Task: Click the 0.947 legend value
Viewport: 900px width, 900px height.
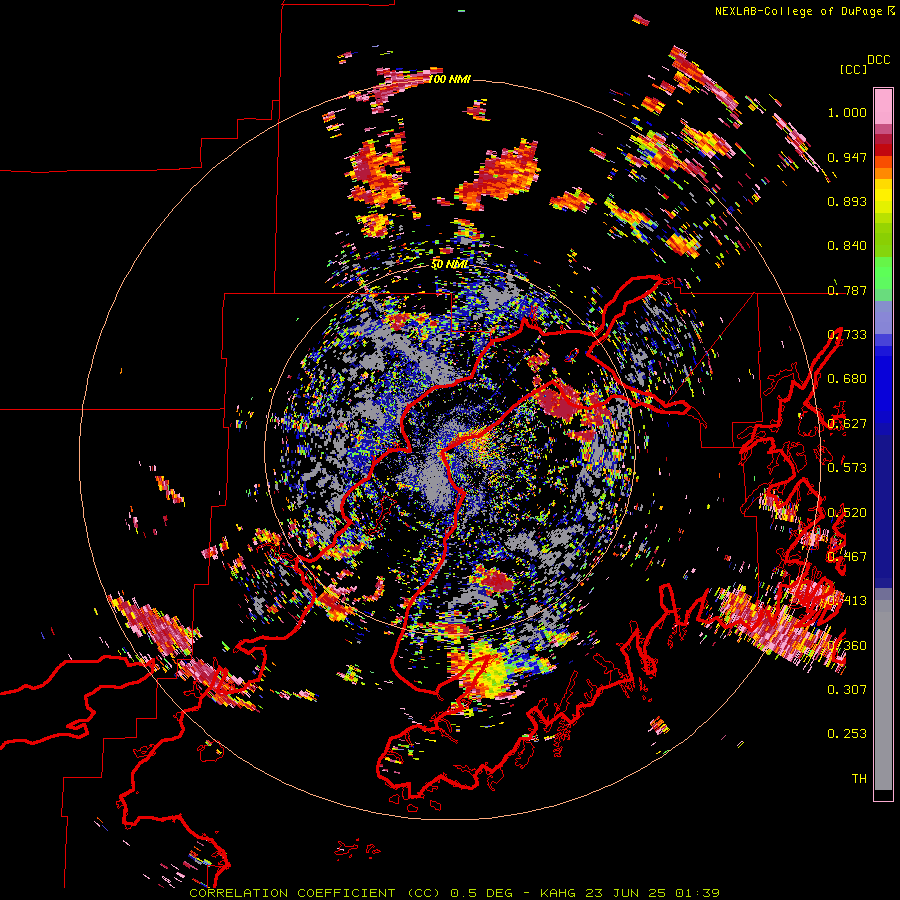Action: click(x=847, y=157)
